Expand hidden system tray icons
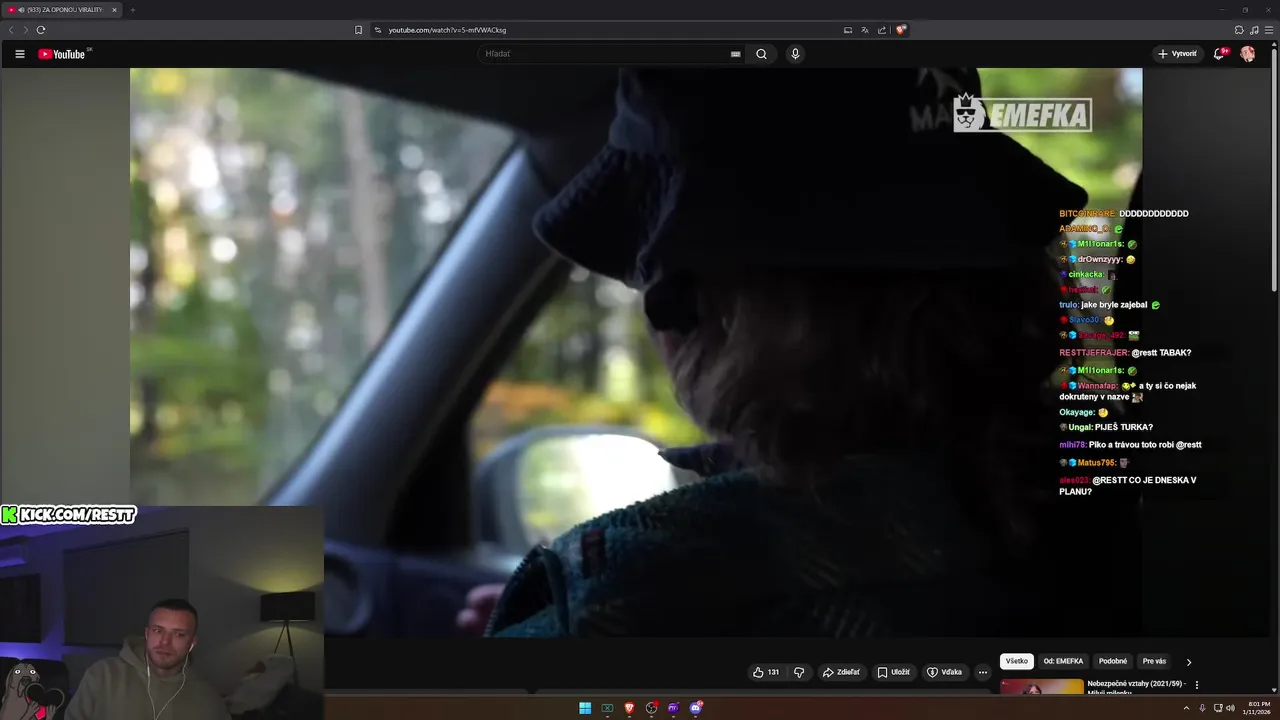This screenshot has width=1280, height=720. coord(1187,708)
